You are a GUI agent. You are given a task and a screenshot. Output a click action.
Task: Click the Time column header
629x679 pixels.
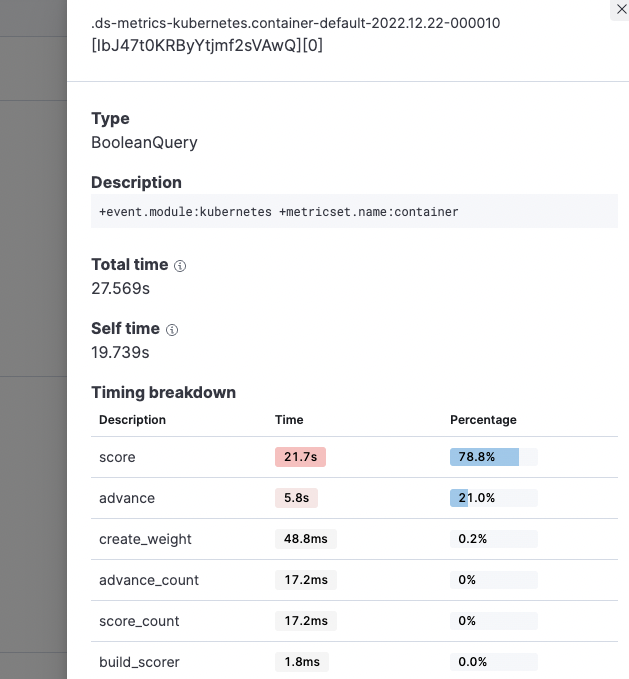click(289, 420)
